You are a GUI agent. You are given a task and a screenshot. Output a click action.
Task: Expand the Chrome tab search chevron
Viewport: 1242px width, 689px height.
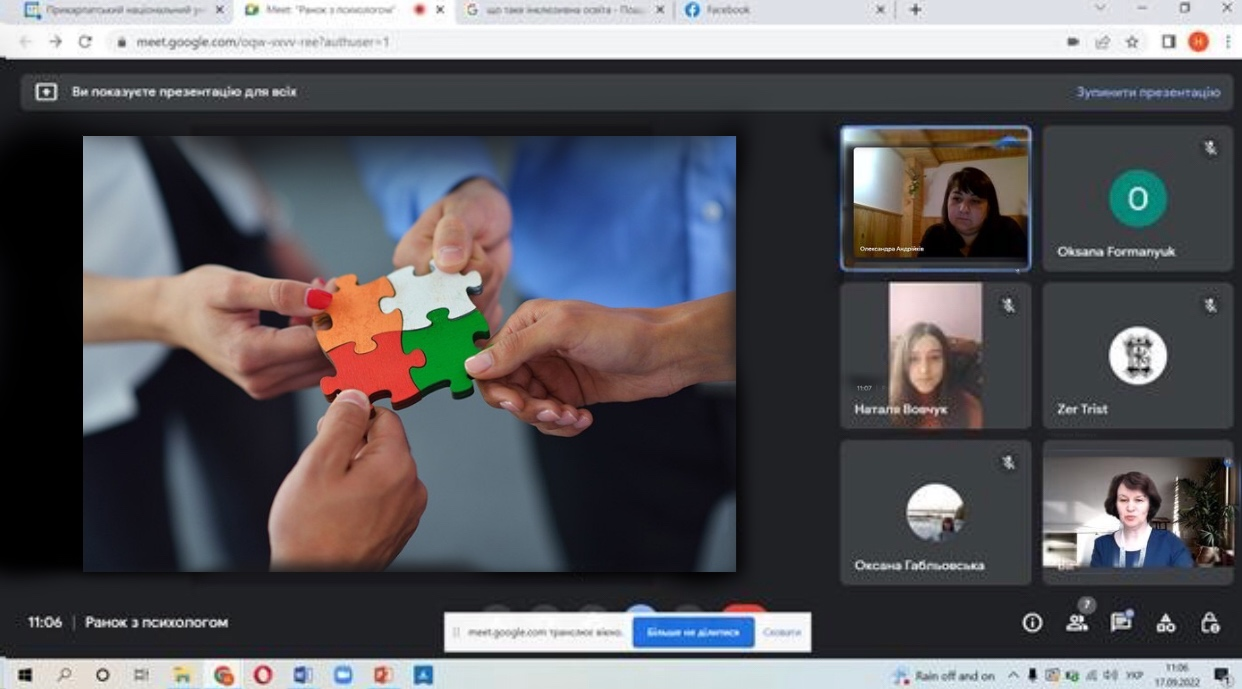pos(1100,9)
